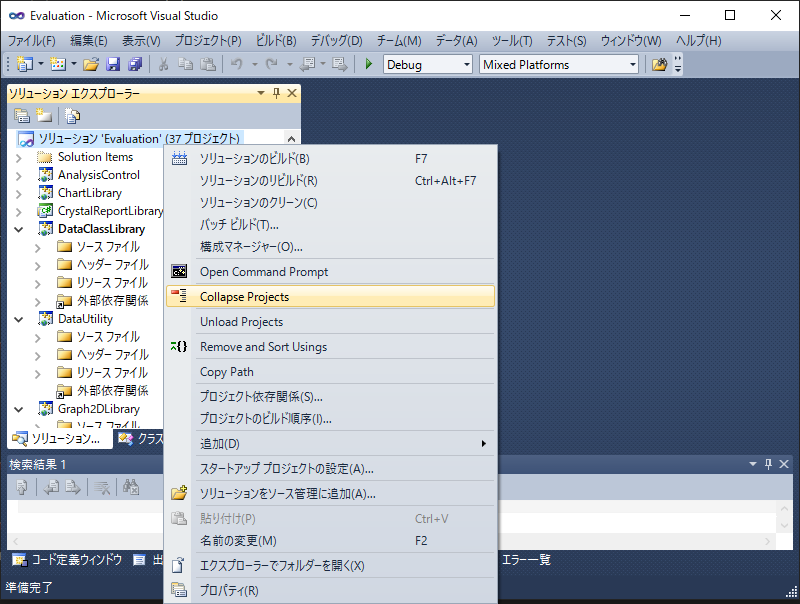Image resolution: width=800 pixels, height=604 pixels.
Task: Select 外部依存関係 under DataUtility
Action: point(103,391)
